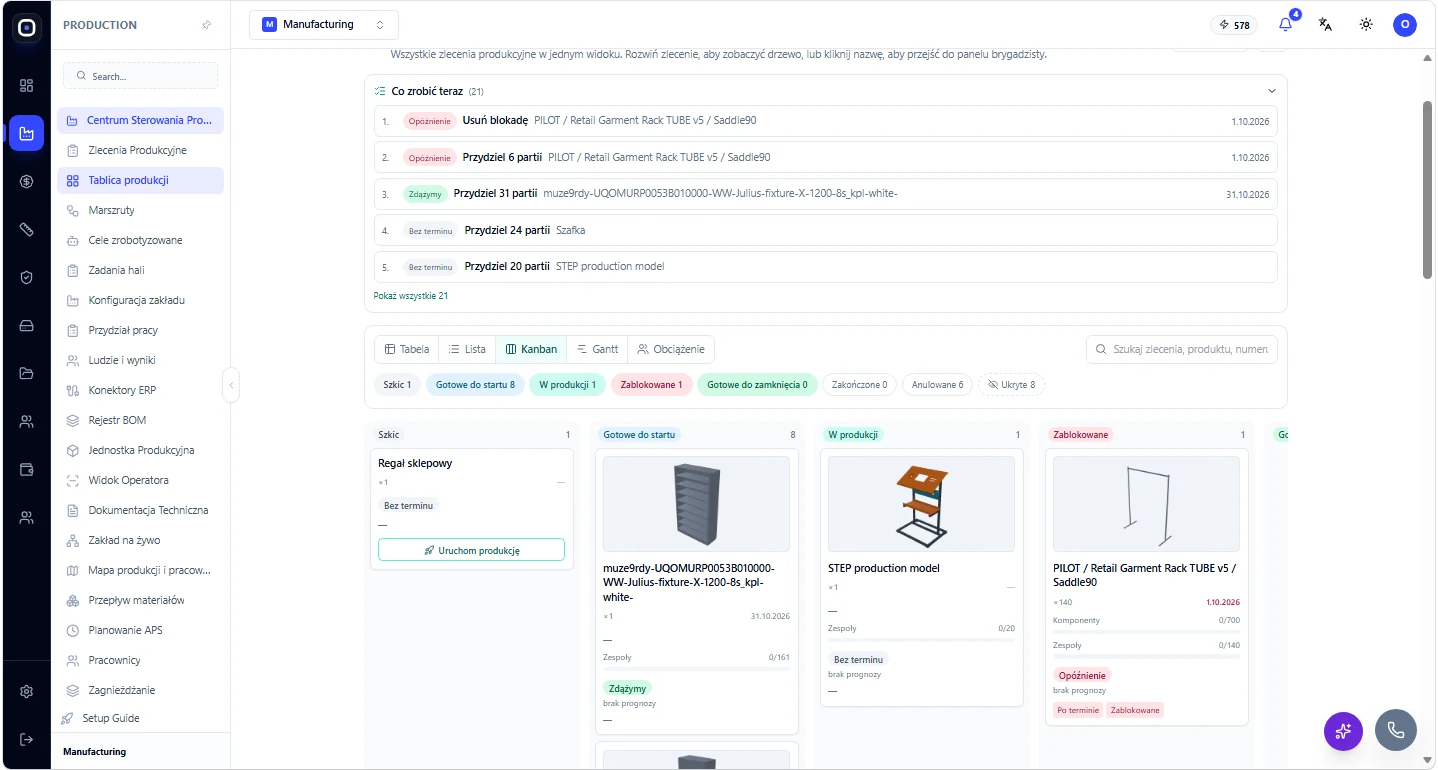Open the production chart icon in left rail
Screen dimensions: 1438x770
(27, 133)
